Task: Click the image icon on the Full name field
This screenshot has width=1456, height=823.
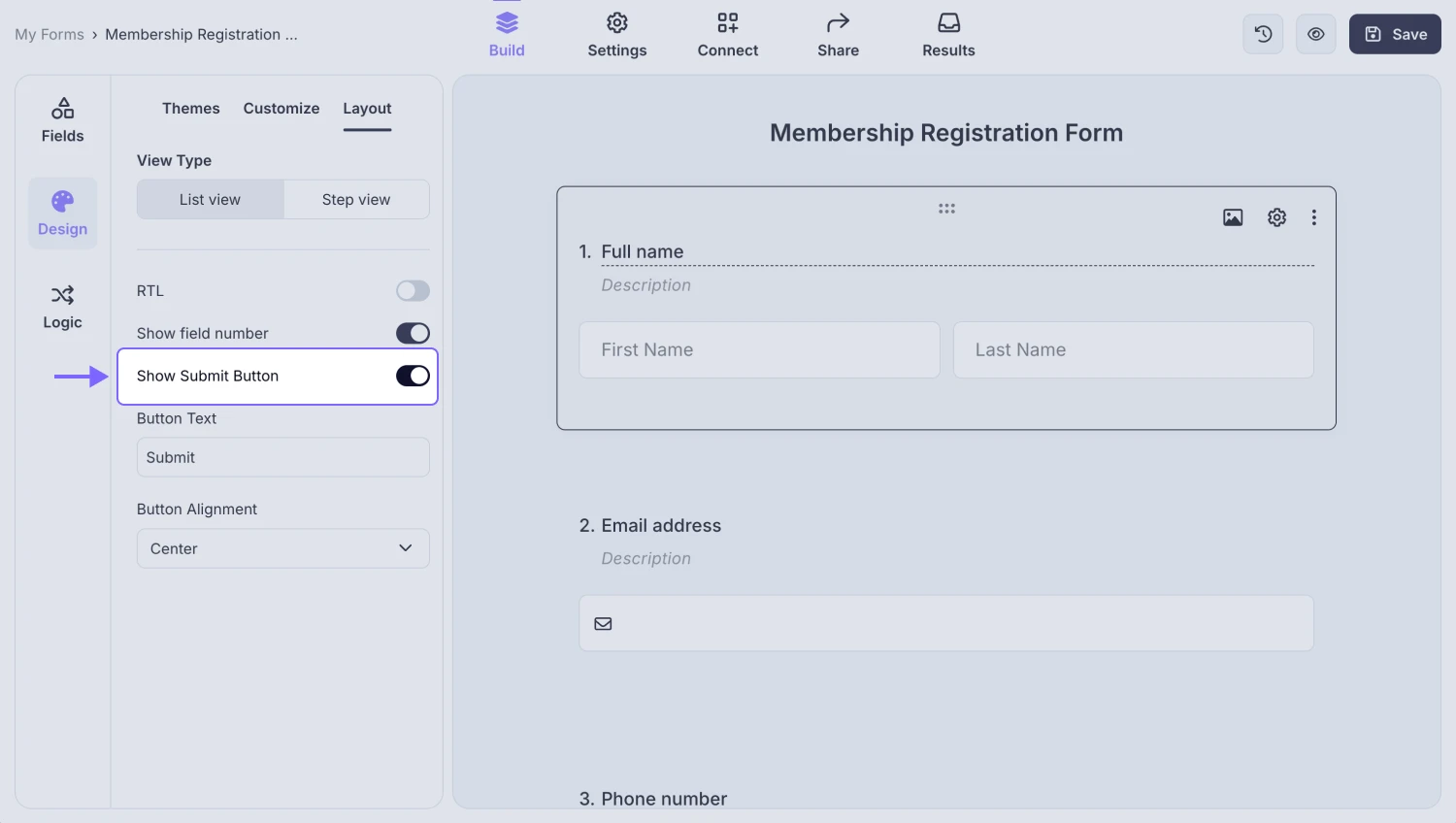Action: pyautogui.click(x=1232, y=217)
